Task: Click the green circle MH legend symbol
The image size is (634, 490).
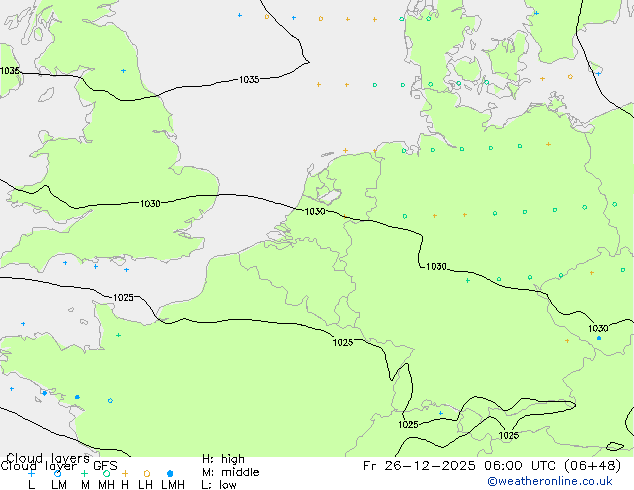Action: pyautogui.click(x=106, y=473)
